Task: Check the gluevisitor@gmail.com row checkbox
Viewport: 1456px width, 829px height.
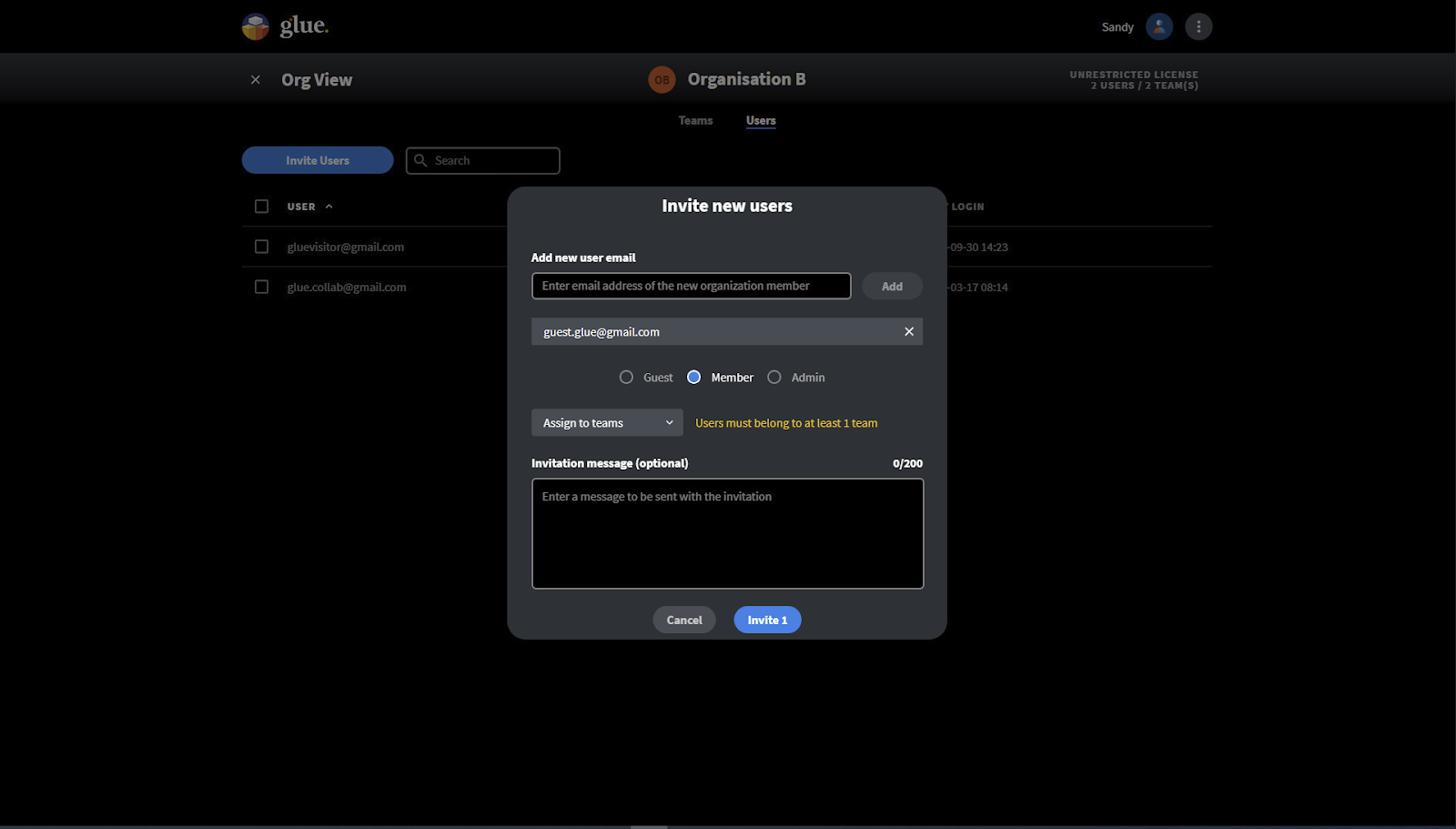Action: point(262,247)
